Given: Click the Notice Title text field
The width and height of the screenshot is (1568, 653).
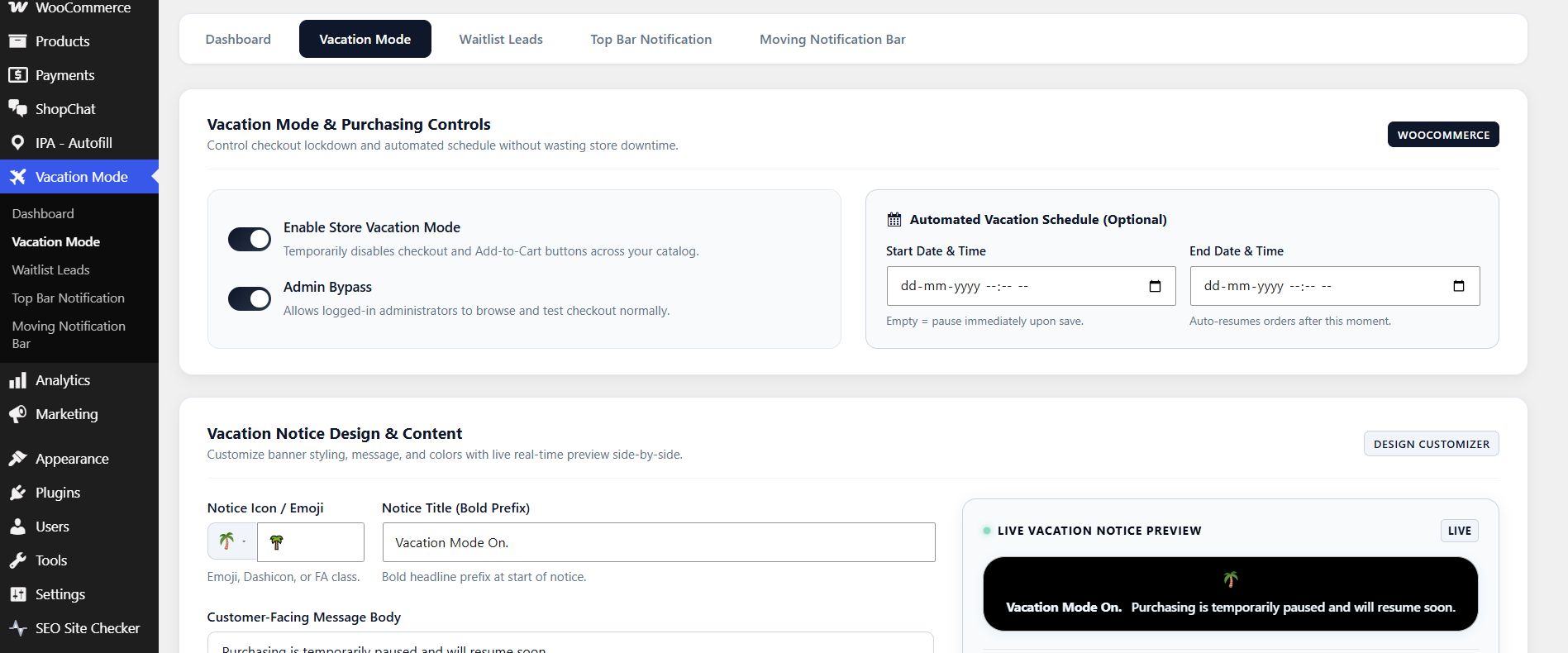Looking at the screenshot, I should (659, 542).
